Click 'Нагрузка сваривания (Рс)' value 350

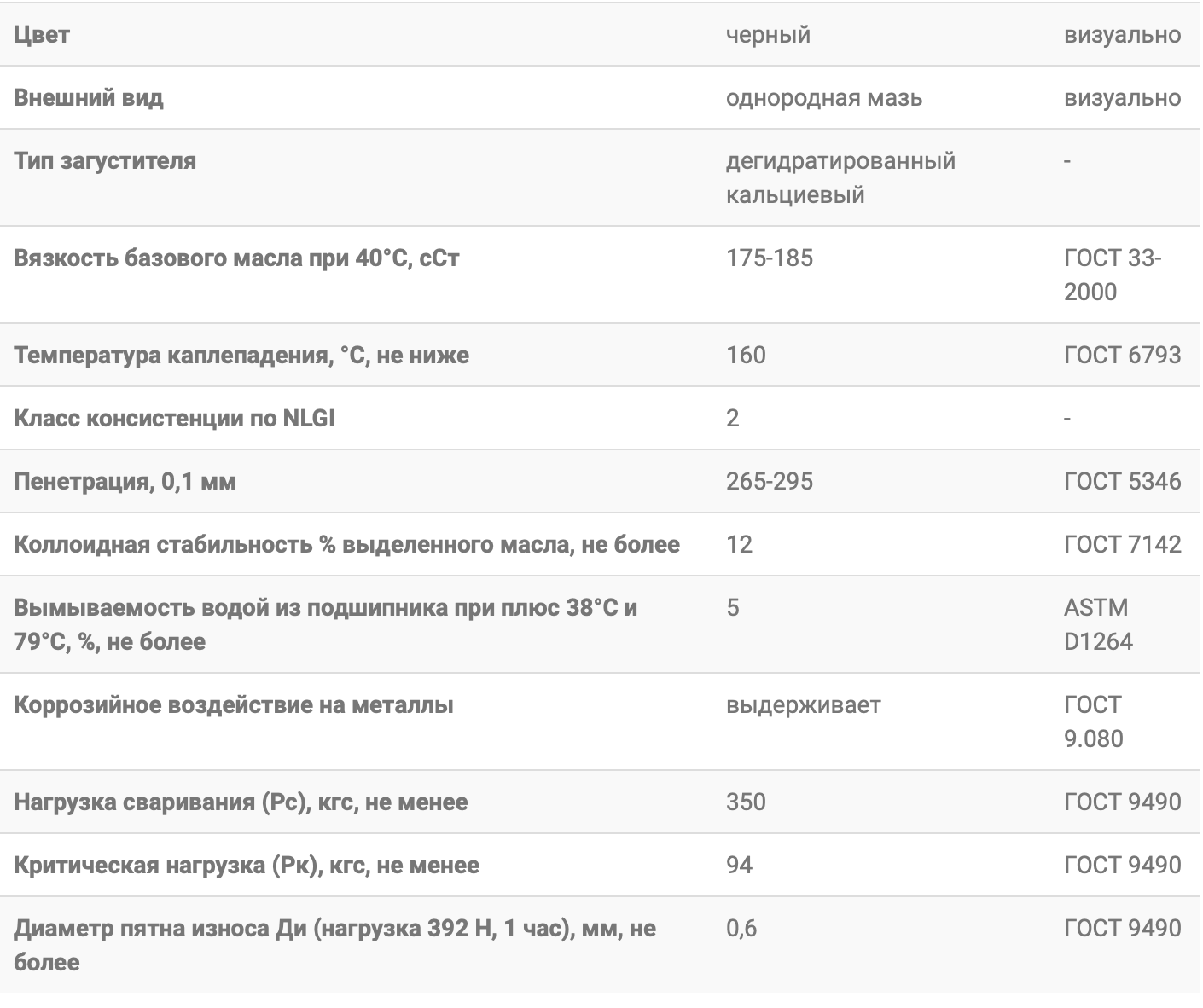coord(746,802)
